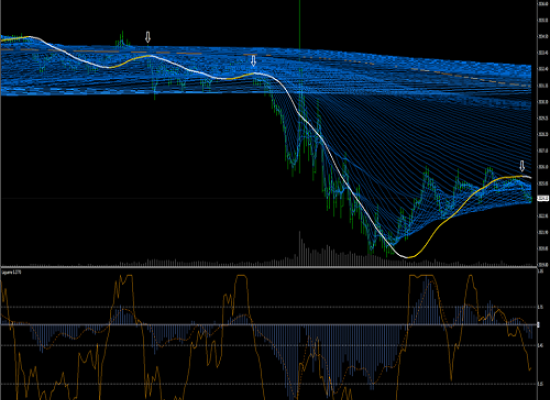Image resolution: width=550 pixels, height=400 pixels.
Task: Click the first down-arrow signal marker on the chart
Action: coord(148,37)
